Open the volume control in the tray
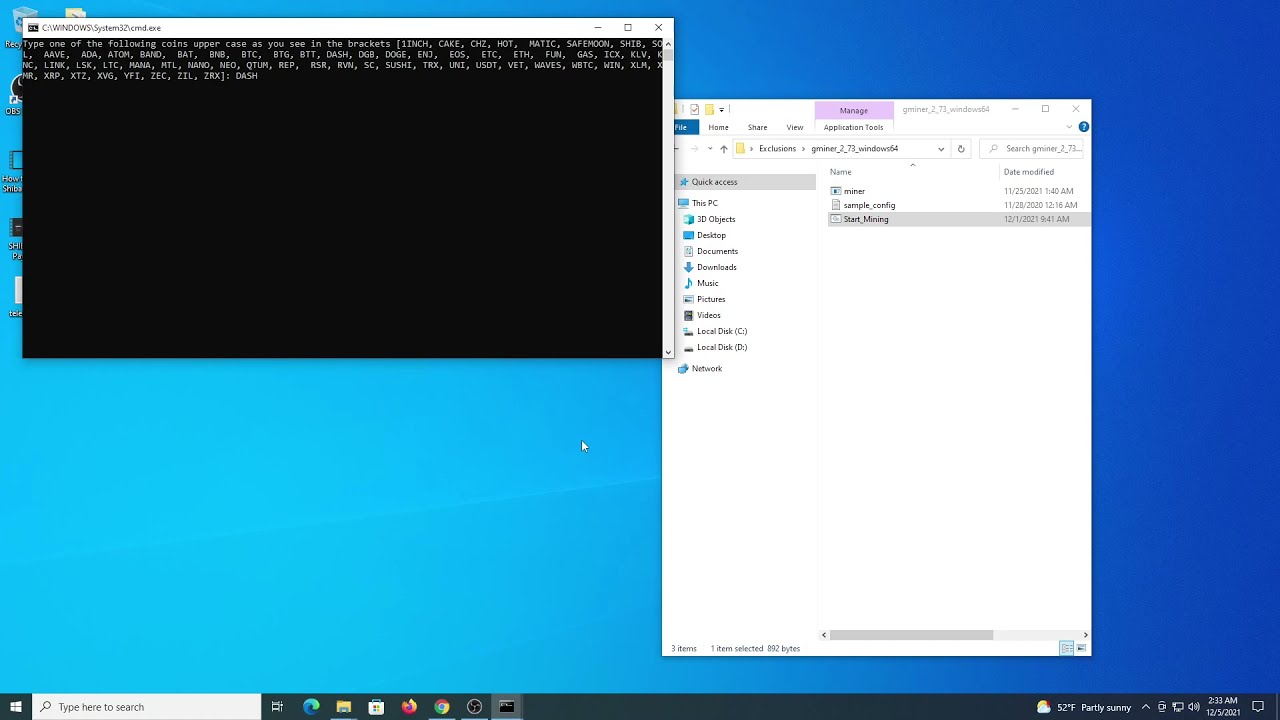The image size is (1280, 720). coord(1194,707)
